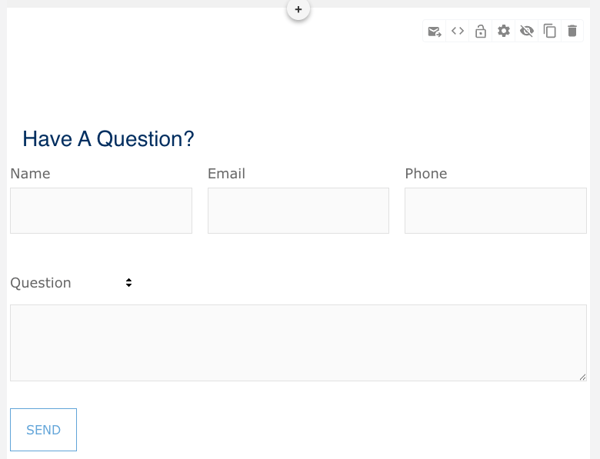Open the Question dropdown selector
Image resolution: width=600 pixels, height=459 pixels.
click(72, 283)
